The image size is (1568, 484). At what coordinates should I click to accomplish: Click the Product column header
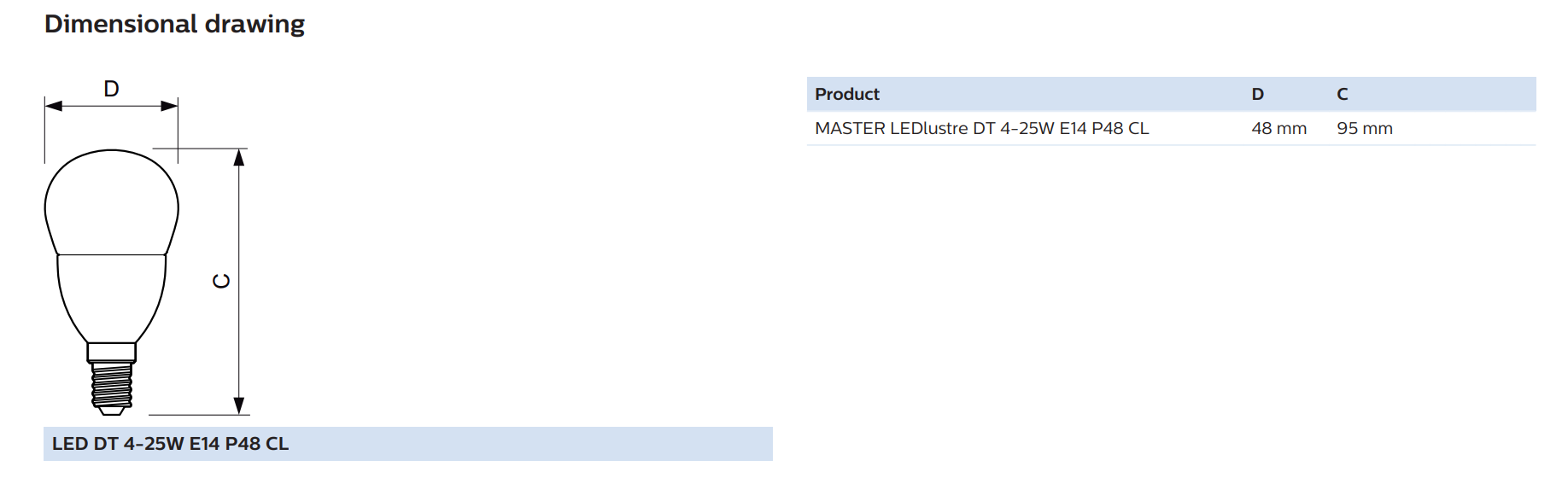click(847, 94)
